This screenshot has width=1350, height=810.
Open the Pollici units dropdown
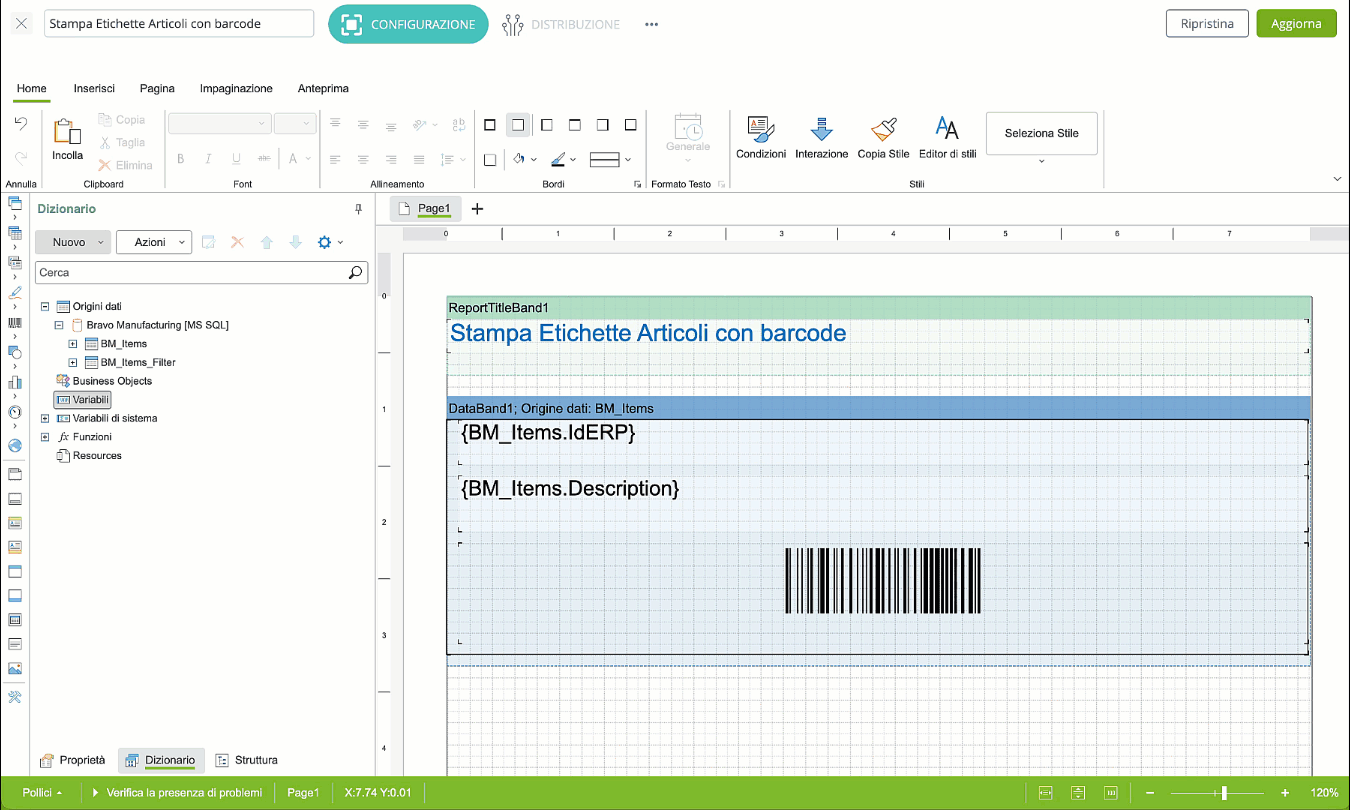(43, 792)
